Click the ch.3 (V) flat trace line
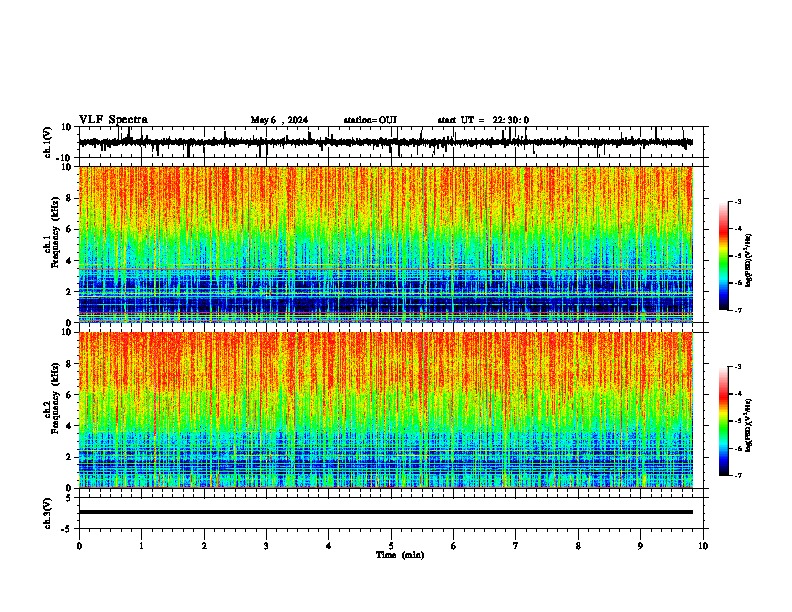This screenshot has height=612, width=792. click(x=386, y=512)
